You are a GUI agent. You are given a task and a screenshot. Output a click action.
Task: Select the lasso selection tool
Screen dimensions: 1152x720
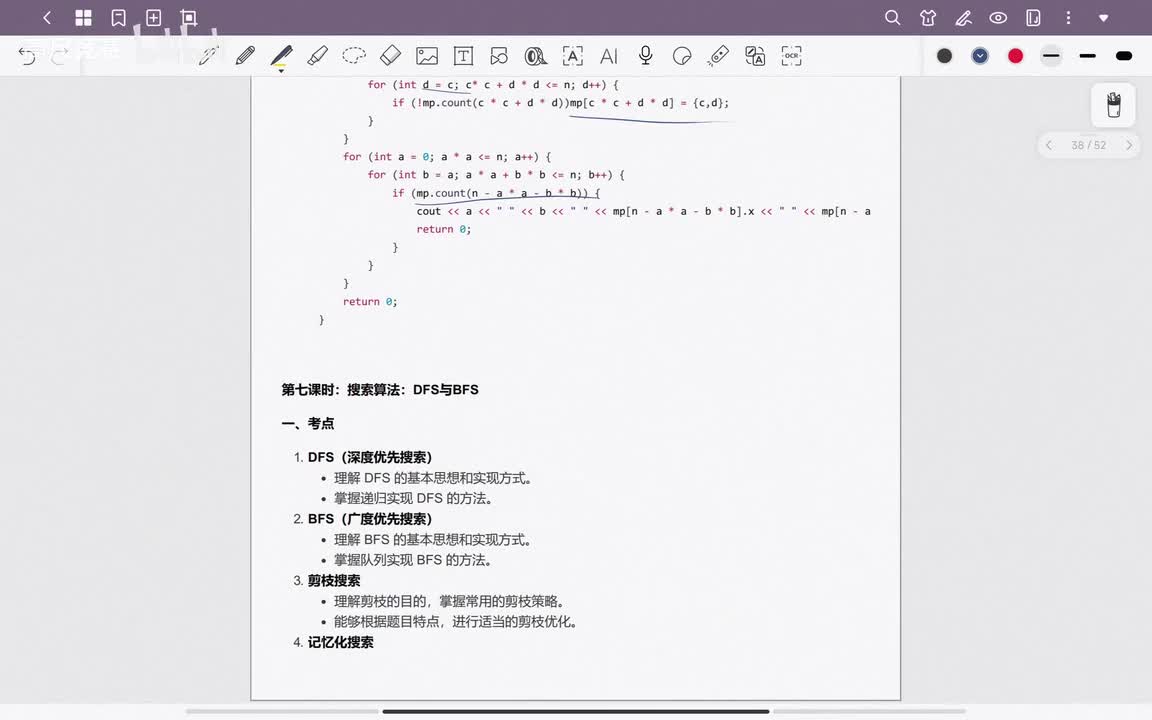click(354, 56)
